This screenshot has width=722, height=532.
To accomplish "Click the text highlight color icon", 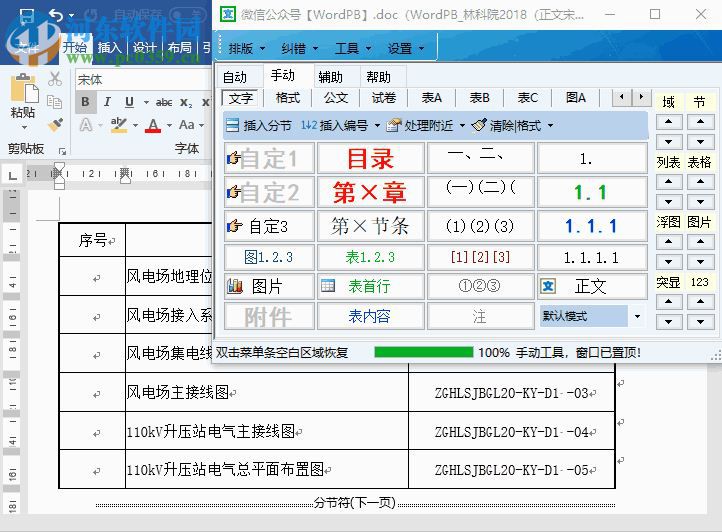I will click(119, 125).
